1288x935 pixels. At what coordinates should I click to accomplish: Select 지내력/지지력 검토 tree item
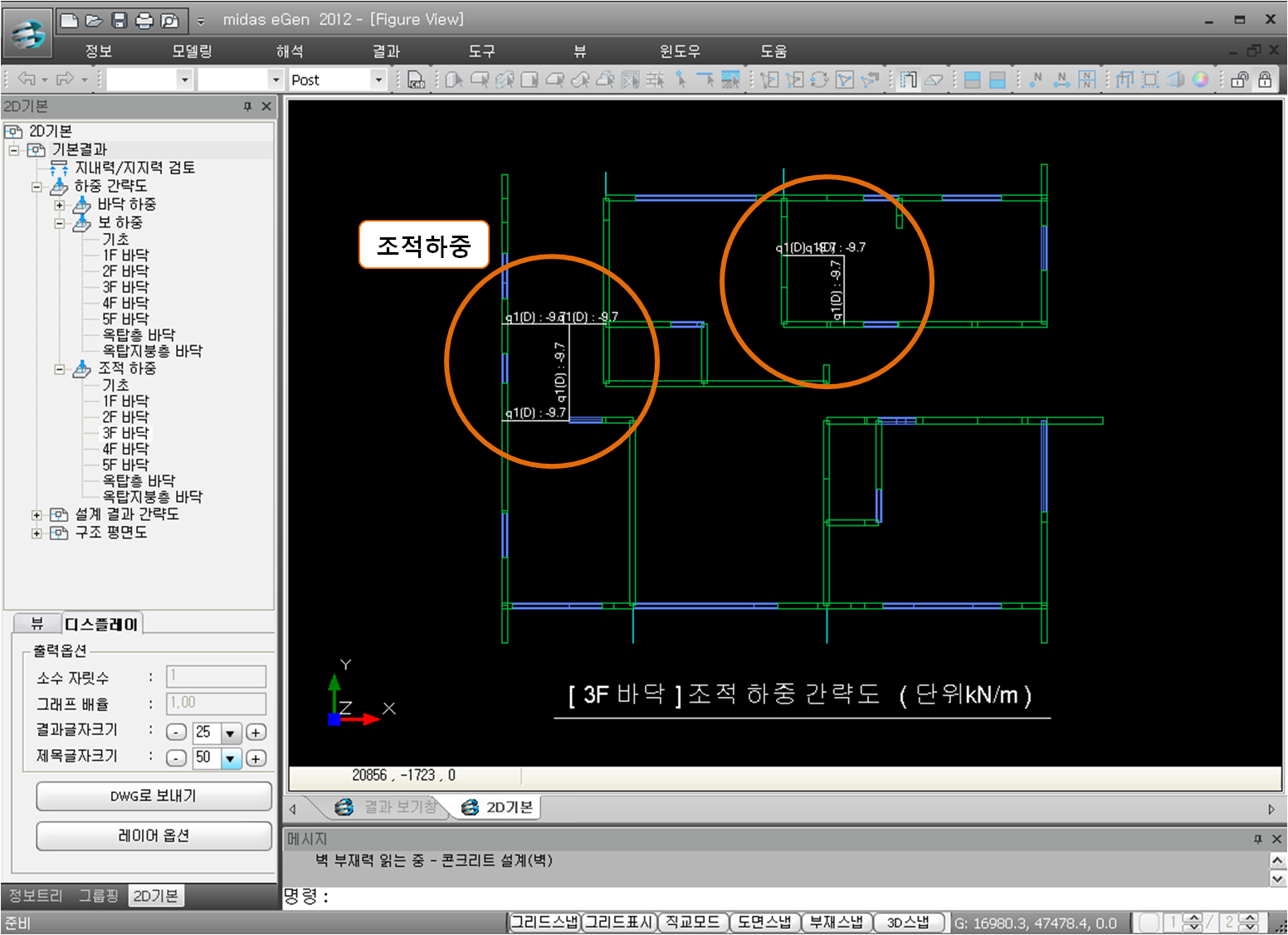click(x=134, y=168)
